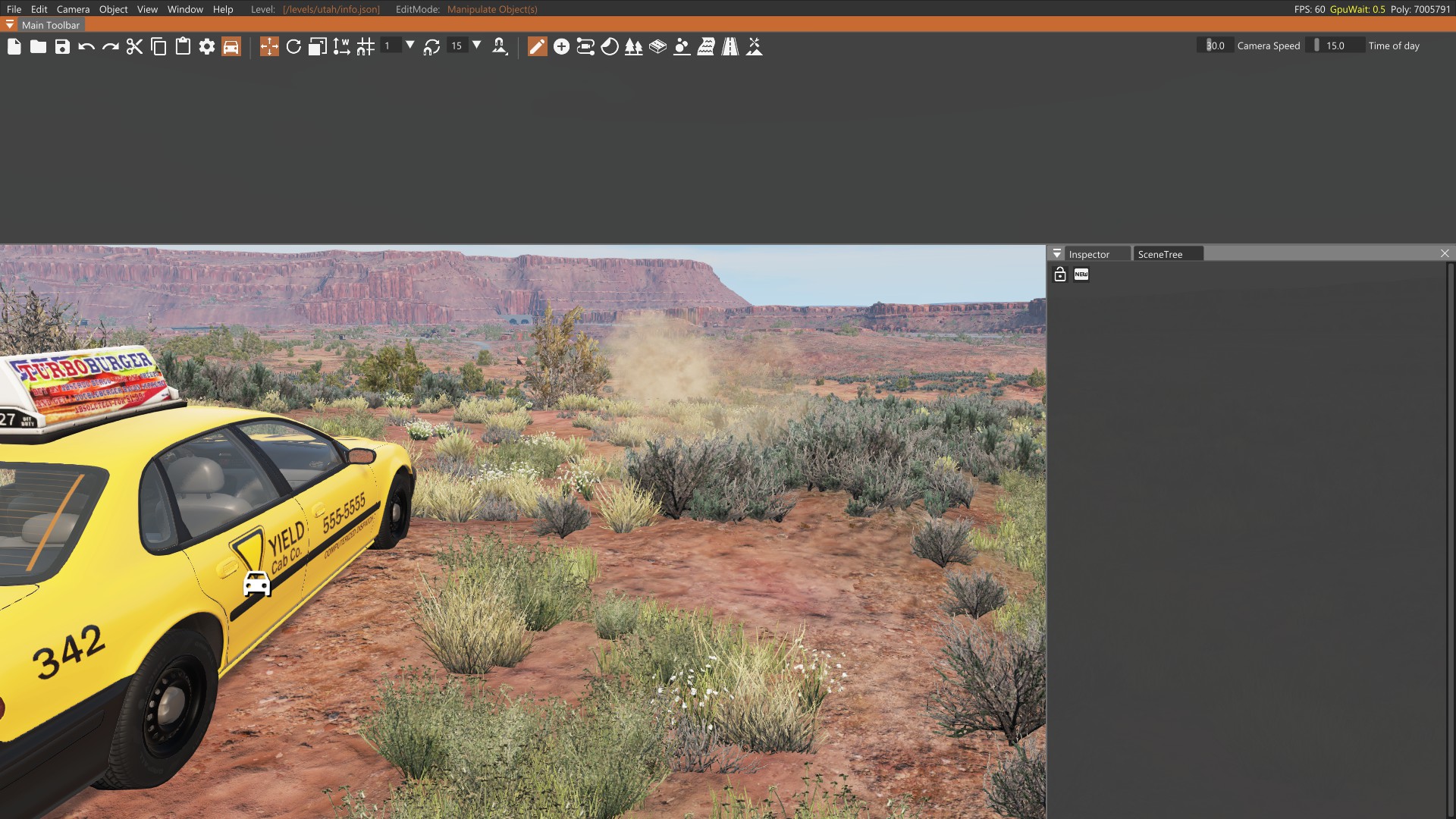Open the Terrain tools mountain icon
Screen dimensions: 1456x819
pos(755,46)
